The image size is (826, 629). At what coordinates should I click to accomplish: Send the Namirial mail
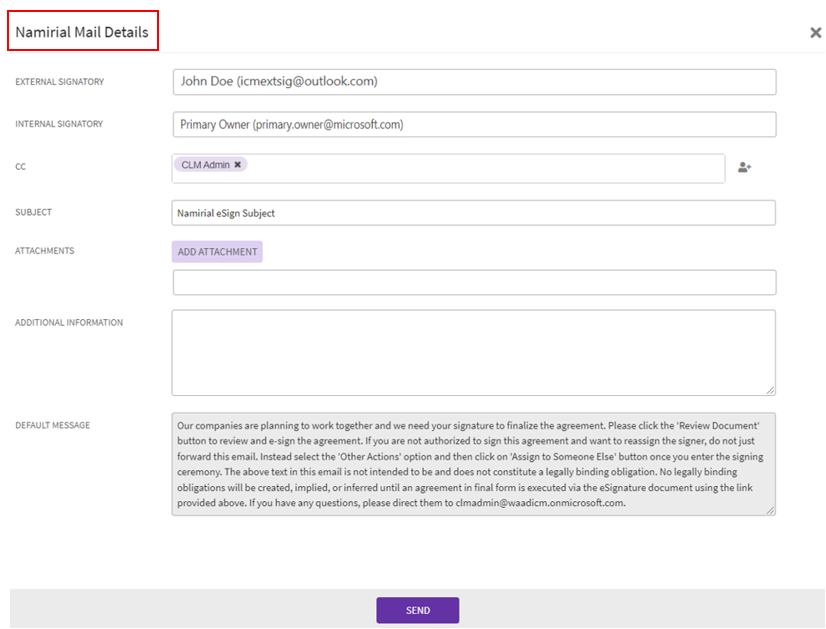pyautogui.click(x=417, y=611)
